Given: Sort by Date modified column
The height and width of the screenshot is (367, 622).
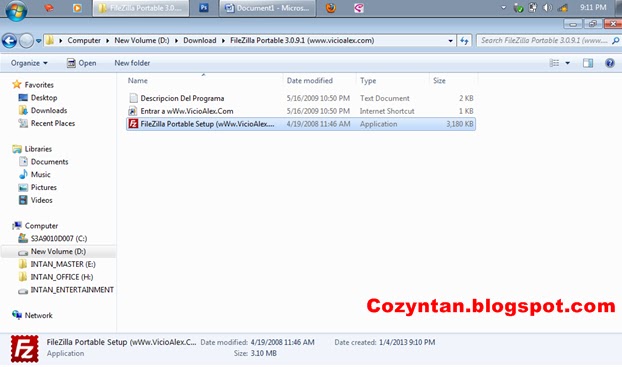Looking at the screenshot, I should point(319,81).
